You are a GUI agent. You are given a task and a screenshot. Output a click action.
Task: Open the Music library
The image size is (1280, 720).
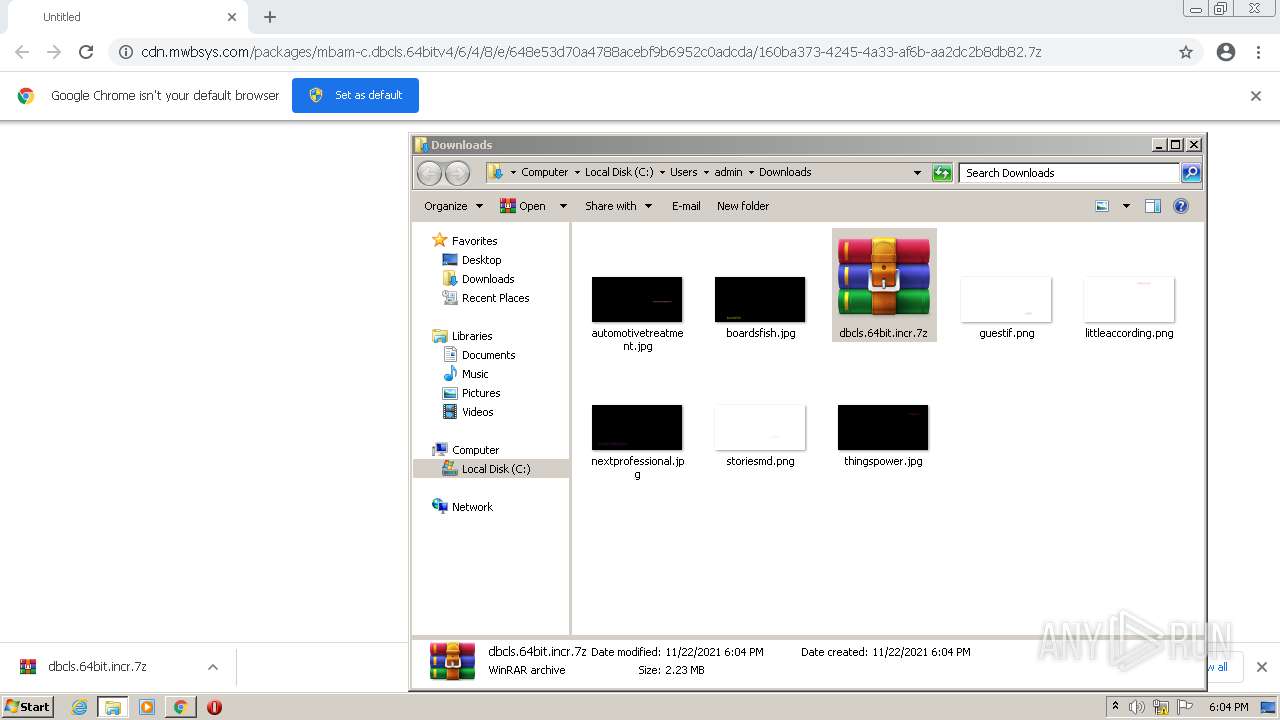pos(475,374)
